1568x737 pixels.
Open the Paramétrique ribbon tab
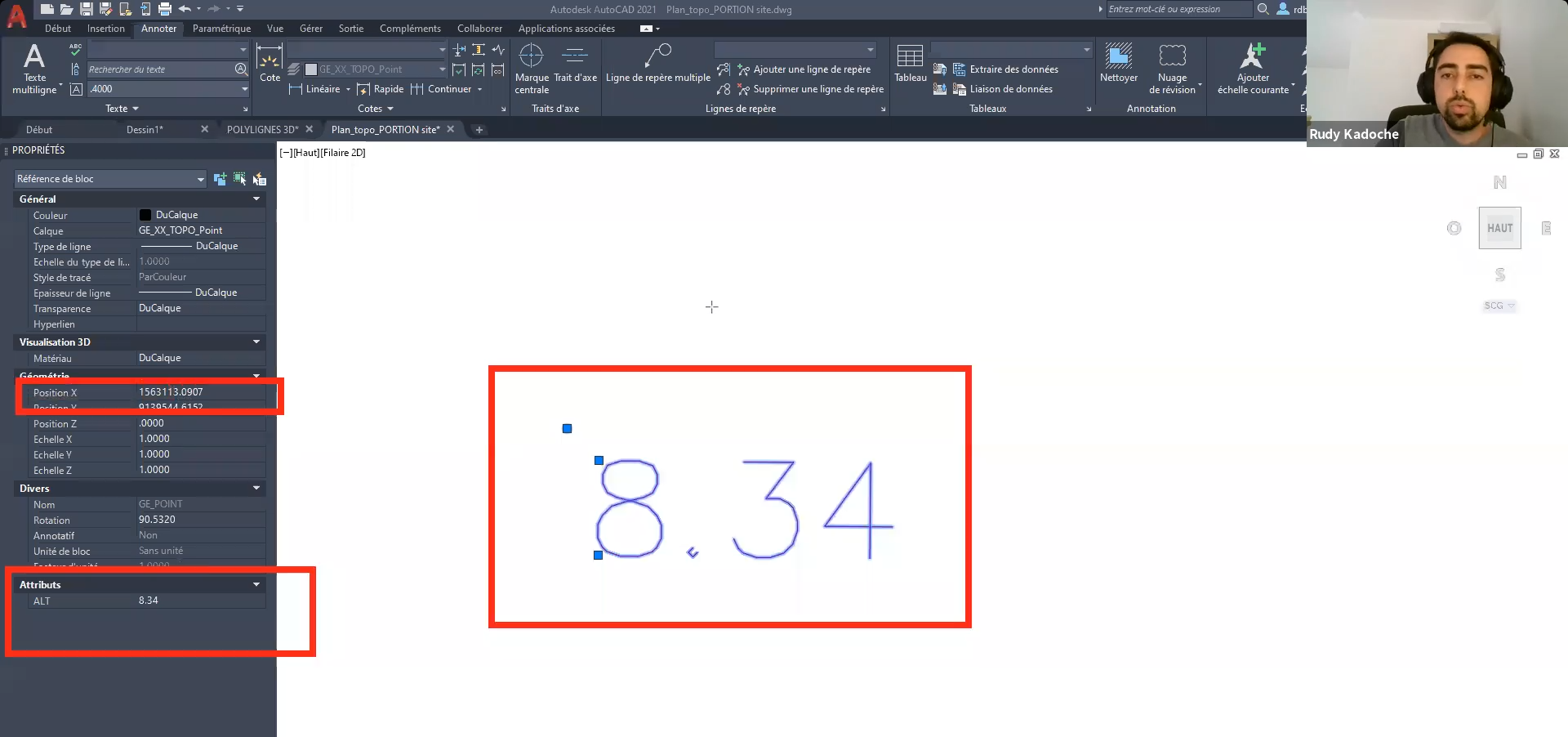click(222, 29)
